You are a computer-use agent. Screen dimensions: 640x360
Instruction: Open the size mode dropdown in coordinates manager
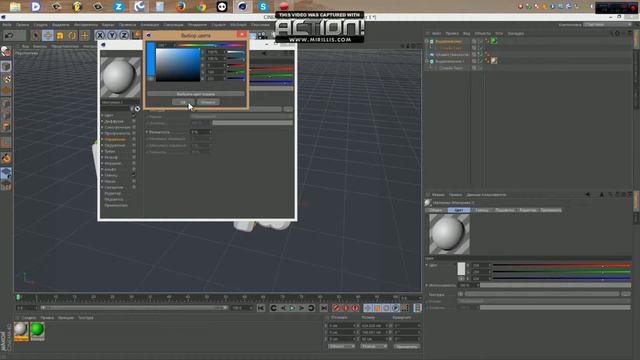point(374,347)
